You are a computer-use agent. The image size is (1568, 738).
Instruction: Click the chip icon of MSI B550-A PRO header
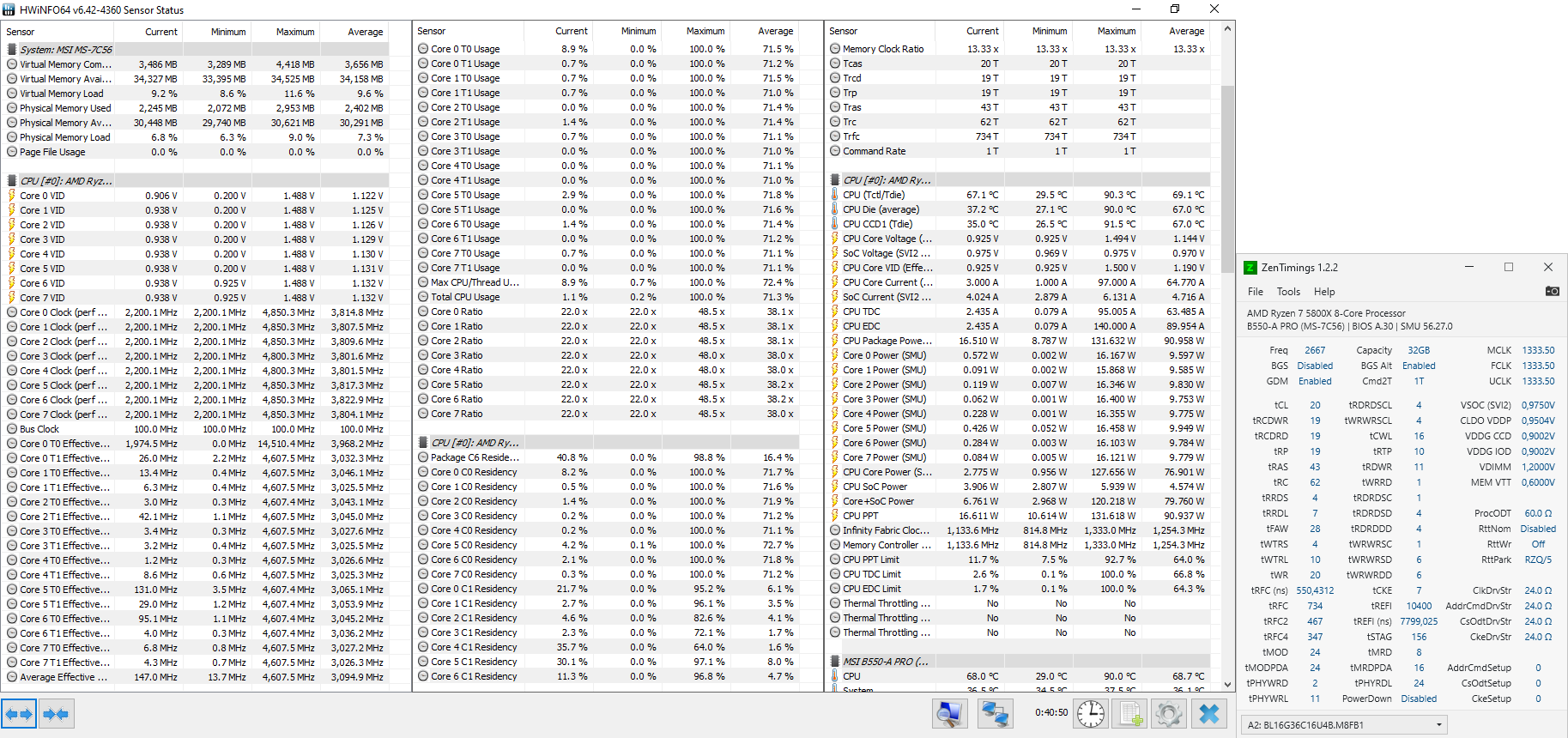point(835,662)
